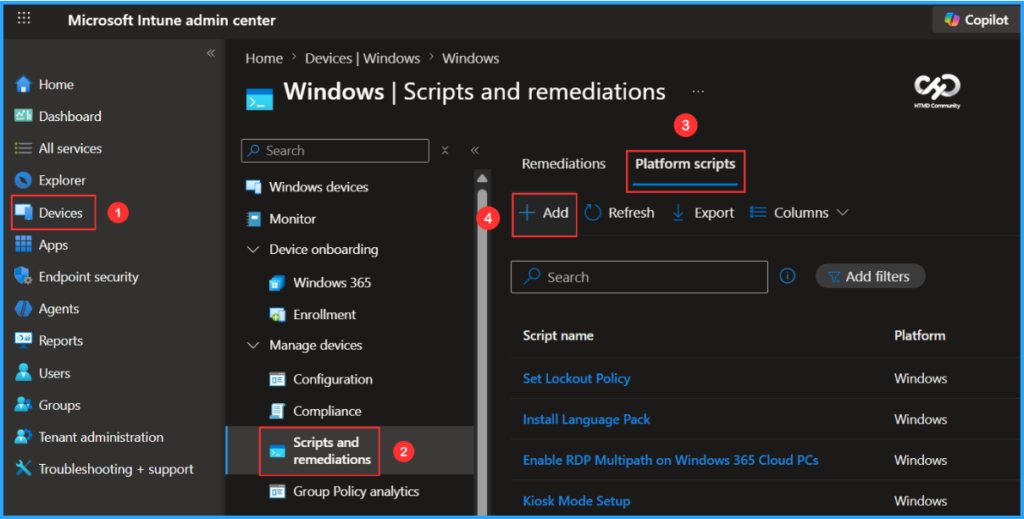The width and height of the screenshot is (1024, 519).
Task: Click the Endpoint security shield icon
Action: click(24, 276)
